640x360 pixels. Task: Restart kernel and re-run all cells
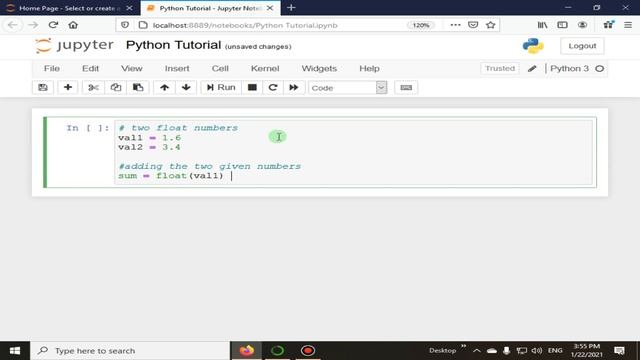click(x=293, y=87)
